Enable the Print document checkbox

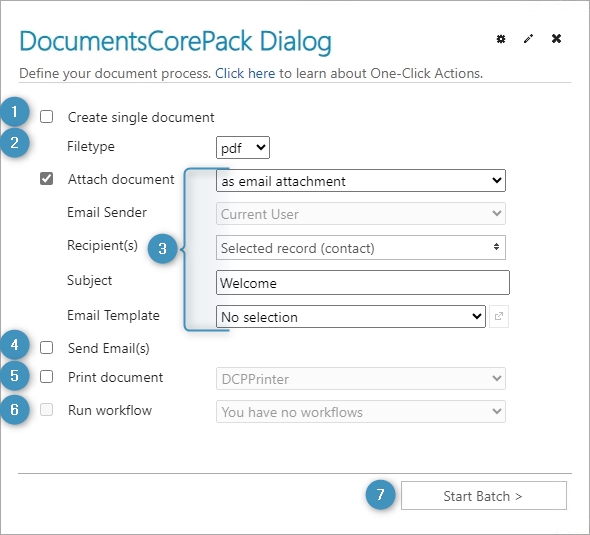point(47,377)
